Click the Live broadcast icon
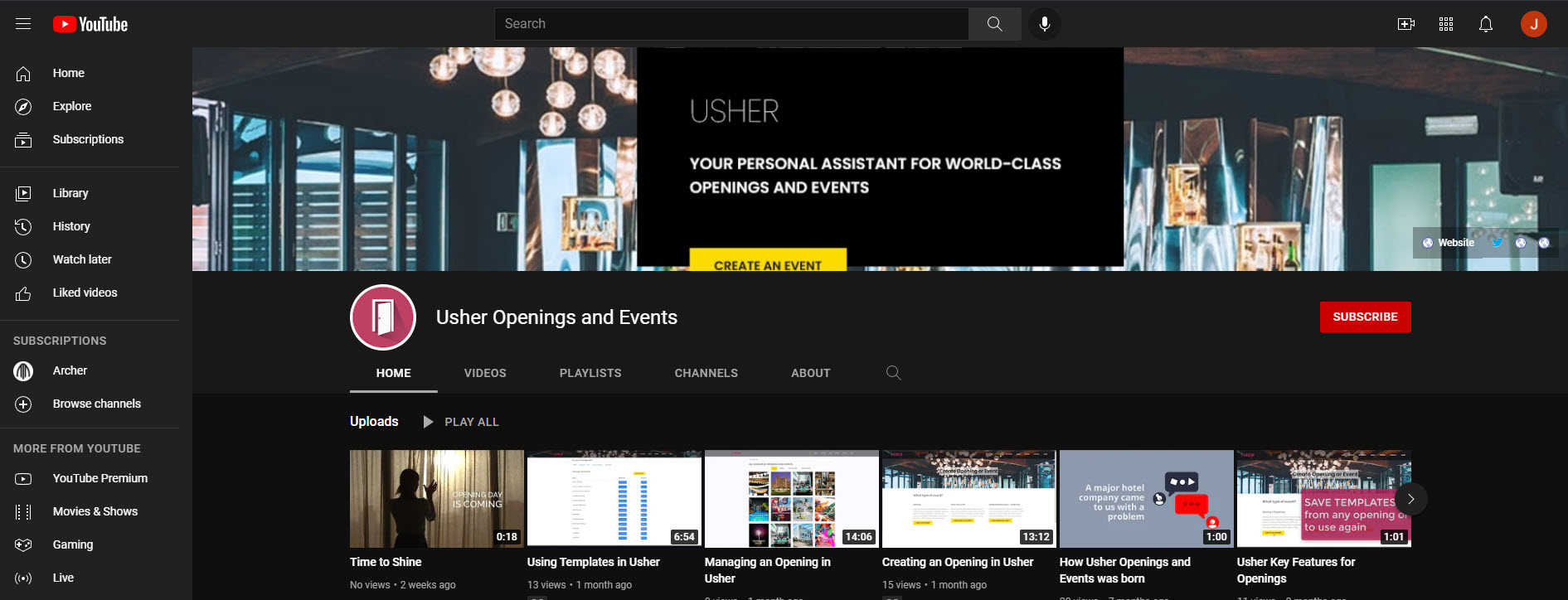The height and width of the screenshot is (600, 1568). point(23,578)
